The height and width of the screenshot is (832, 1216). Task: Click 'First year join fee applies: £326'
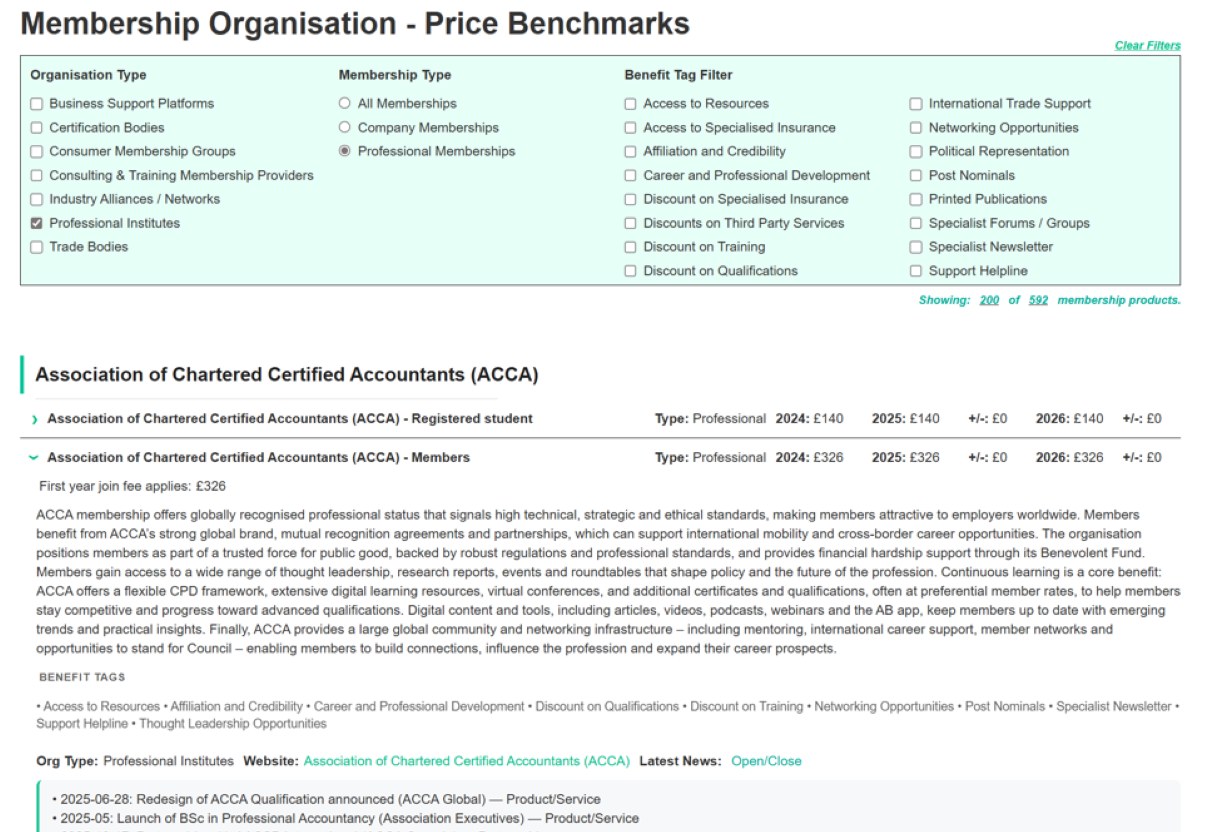click(133, 487)
